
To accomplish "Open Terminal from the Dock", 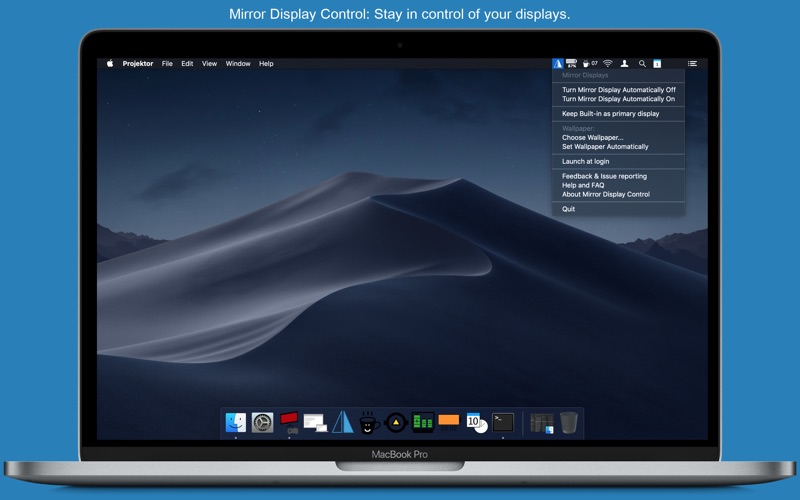I will click(x=503, y=422).
